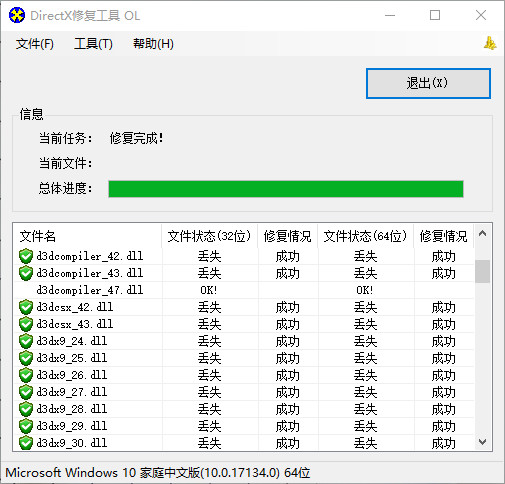Open the 工具(T) menu
Image resolution: width=505 pixels, height=484 pixels.
click(93, 44)
